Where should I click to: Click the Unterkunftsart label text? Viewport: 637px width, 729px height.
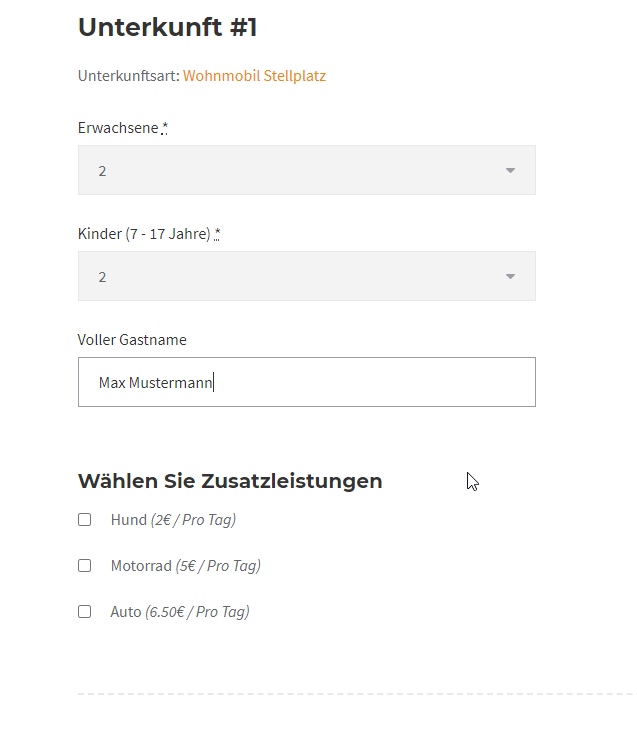[128, 76]
